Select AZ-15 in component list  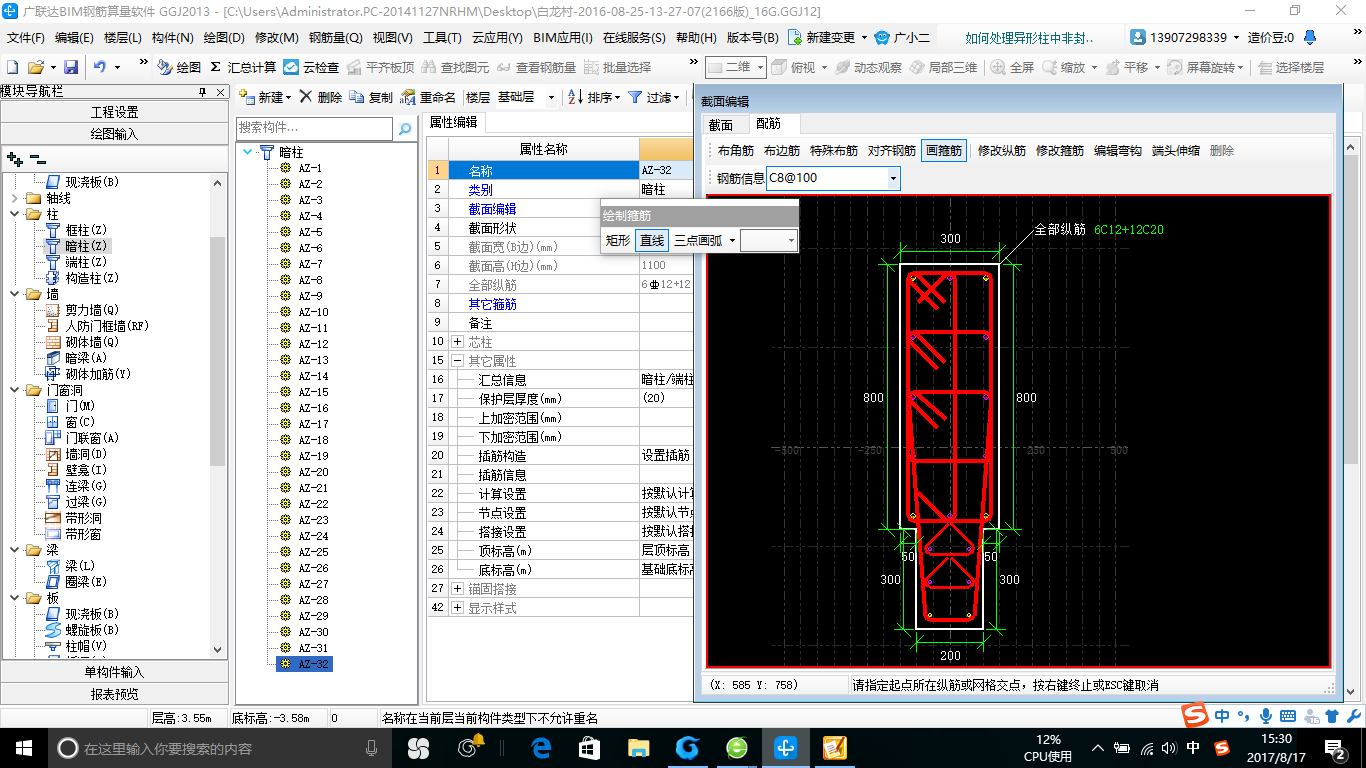313,392
